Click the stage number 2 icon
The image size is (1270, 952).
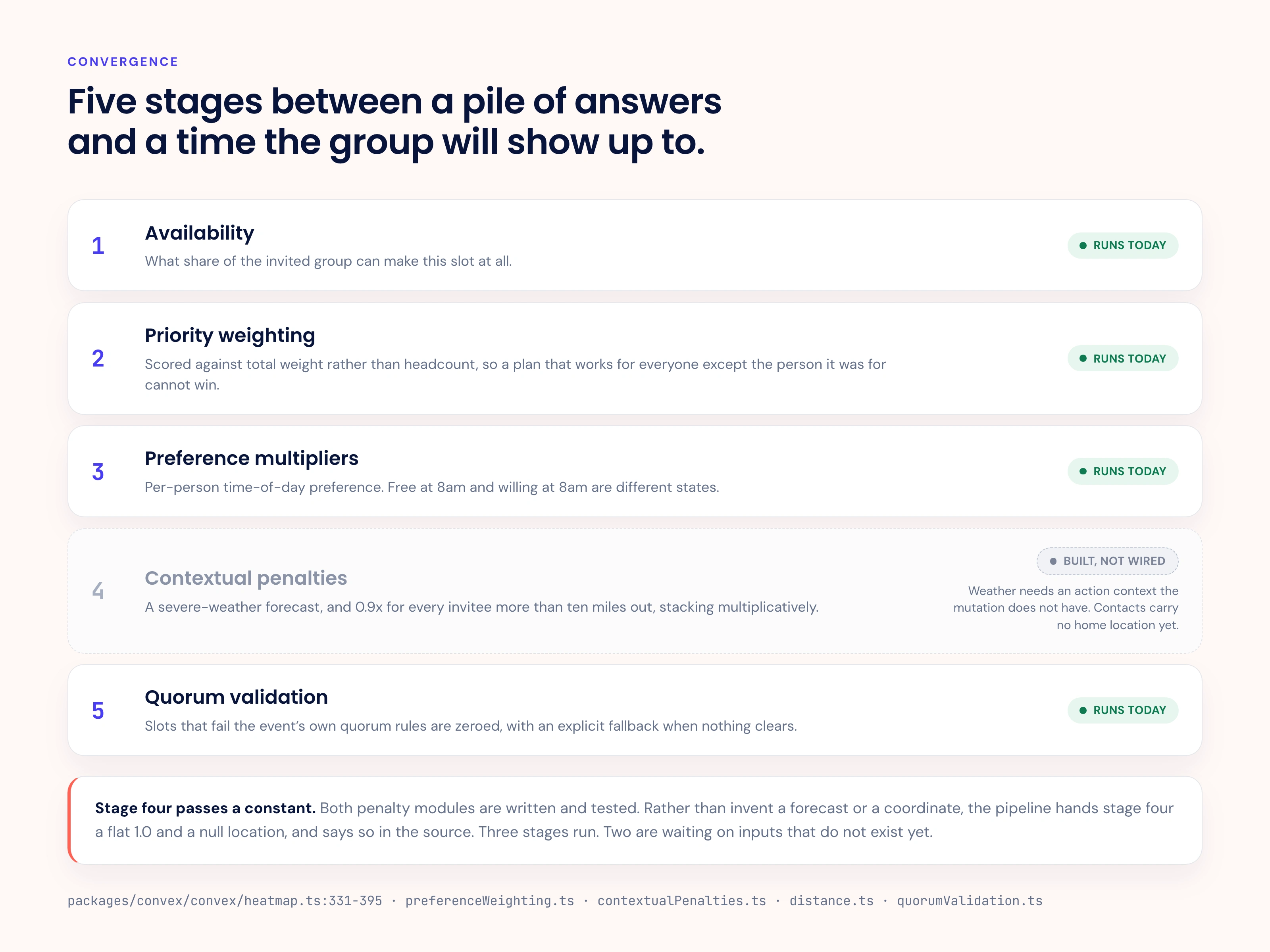(x=98, y=359)
